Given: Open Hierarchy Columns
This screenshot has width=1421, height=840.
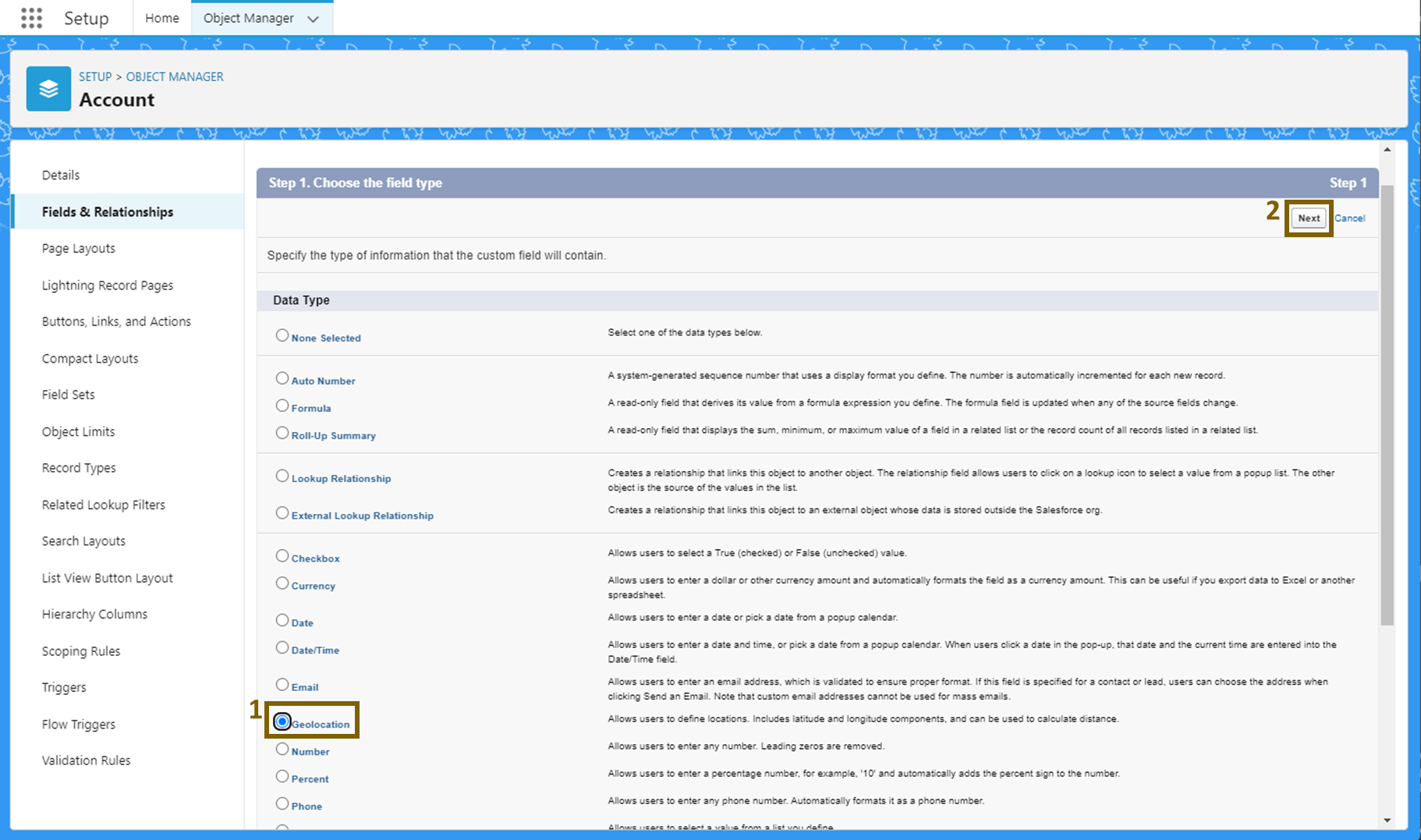Looking at the screenshot, I should pos(94,614).
